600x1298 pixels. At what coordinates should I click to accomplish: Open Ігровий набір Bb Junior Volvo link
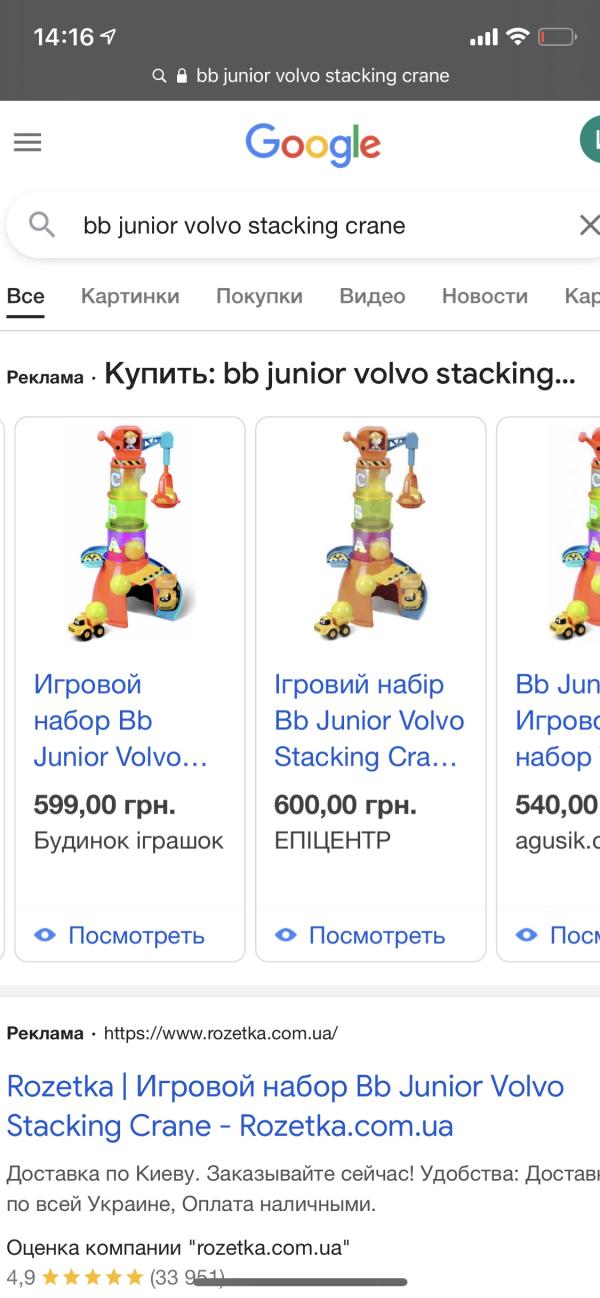(369, 721)
